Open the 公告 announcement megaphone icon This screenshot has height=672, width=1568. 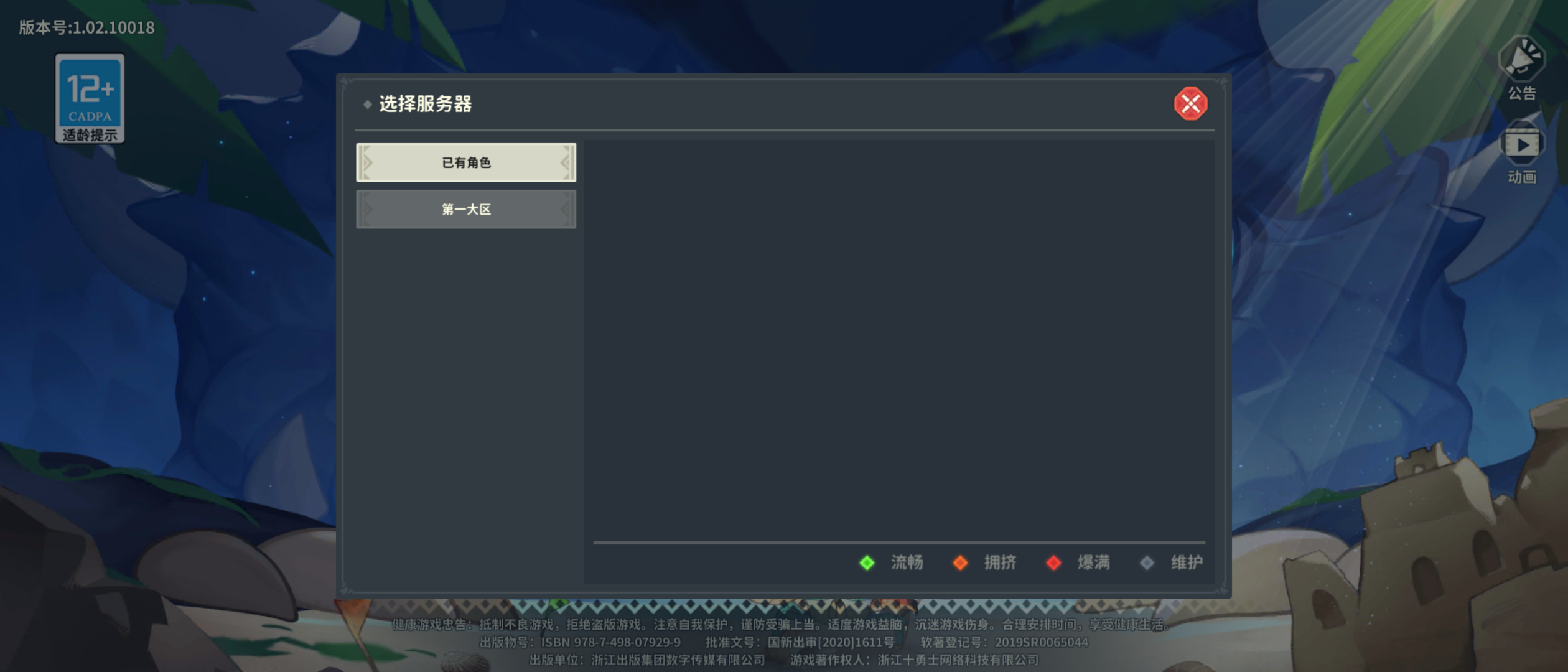tap(1522, 67)
